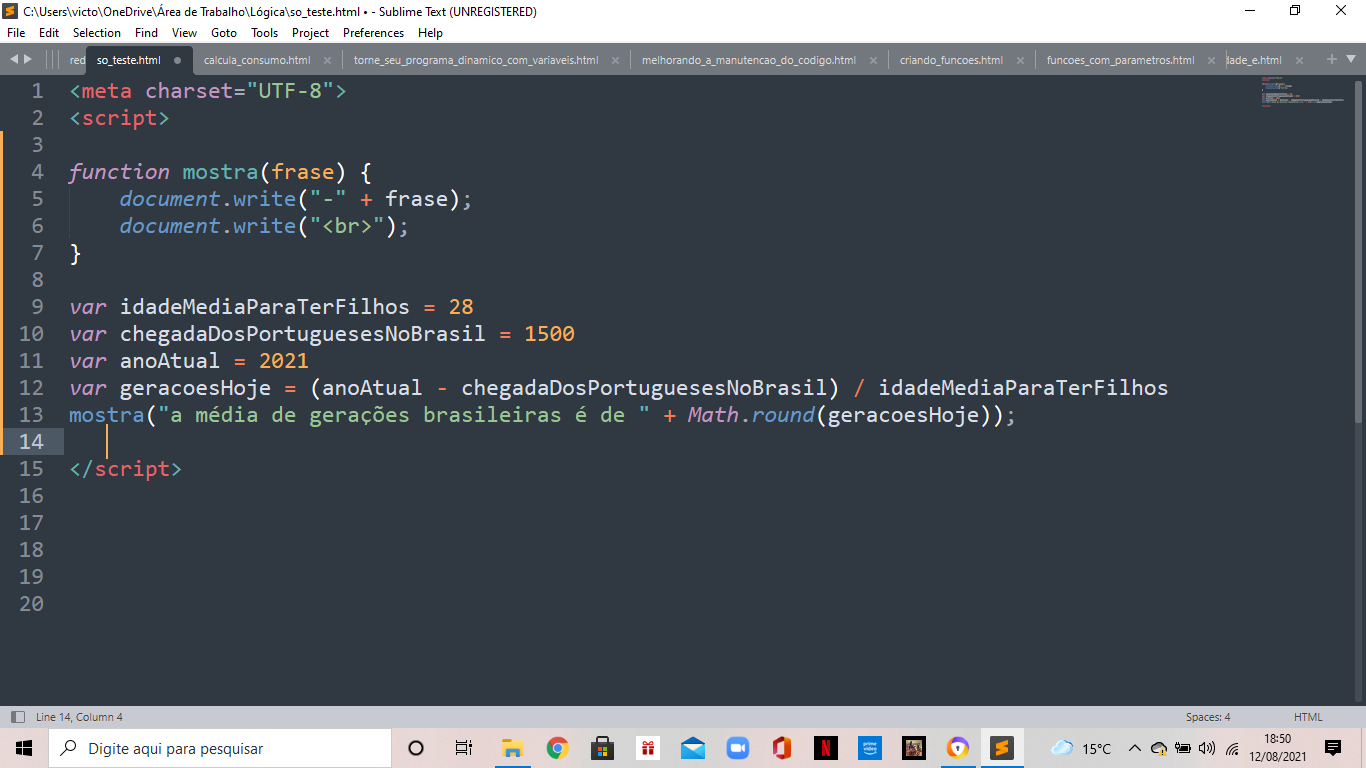This screenshot has width=1366, height=768.
Task: Switch to torne_seu_programa_dinamico_com_variaveis.html tab
Action: click(476, 60)
